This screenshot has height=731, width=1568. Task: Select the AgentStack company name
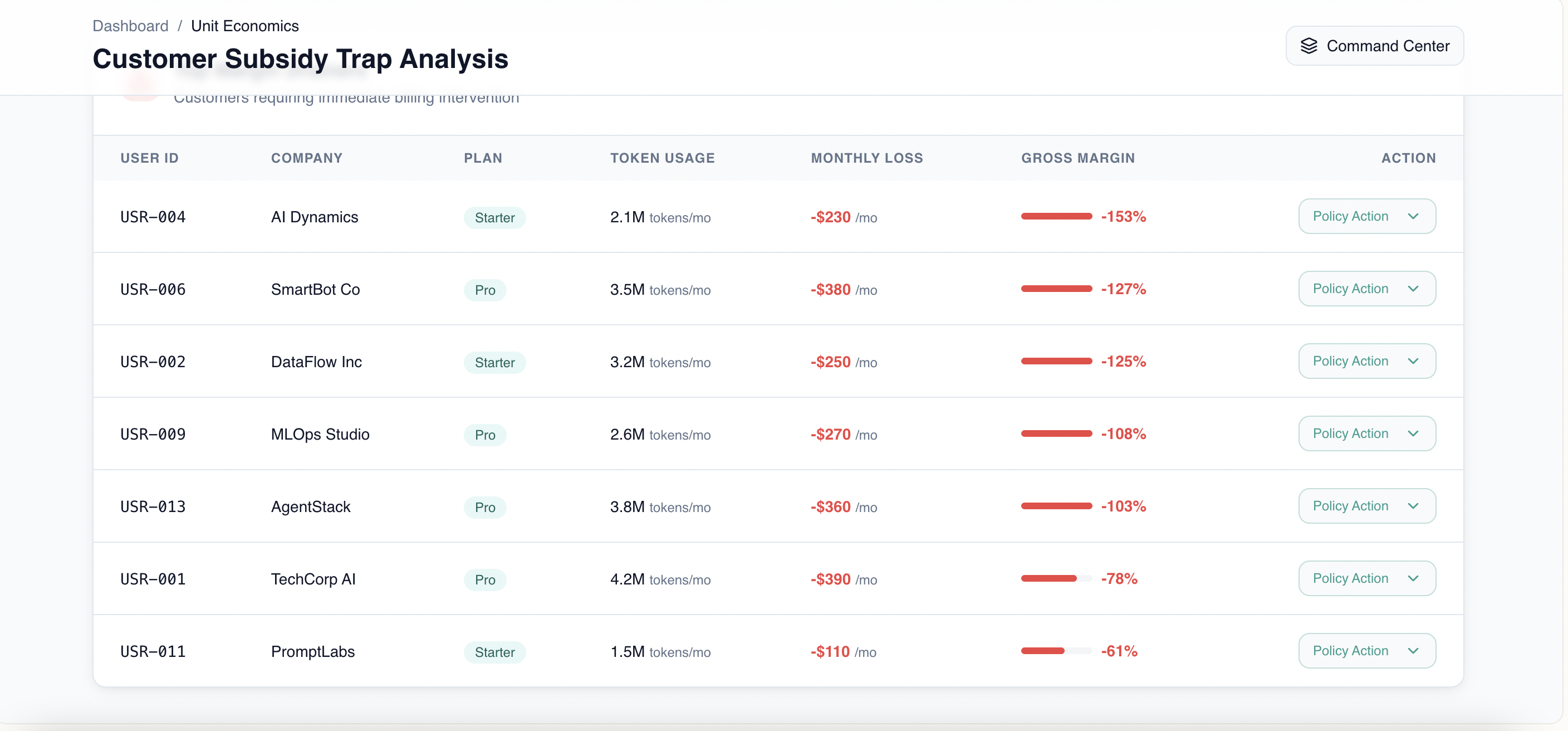311,507
